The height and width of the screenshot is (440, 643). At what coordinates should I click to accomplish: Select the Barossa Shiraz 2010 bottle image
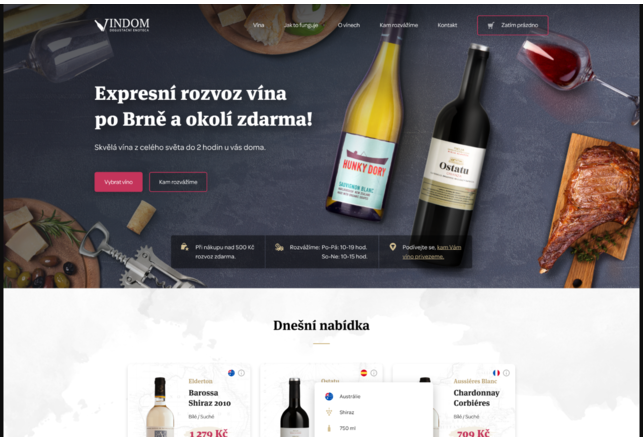point(160,407)
